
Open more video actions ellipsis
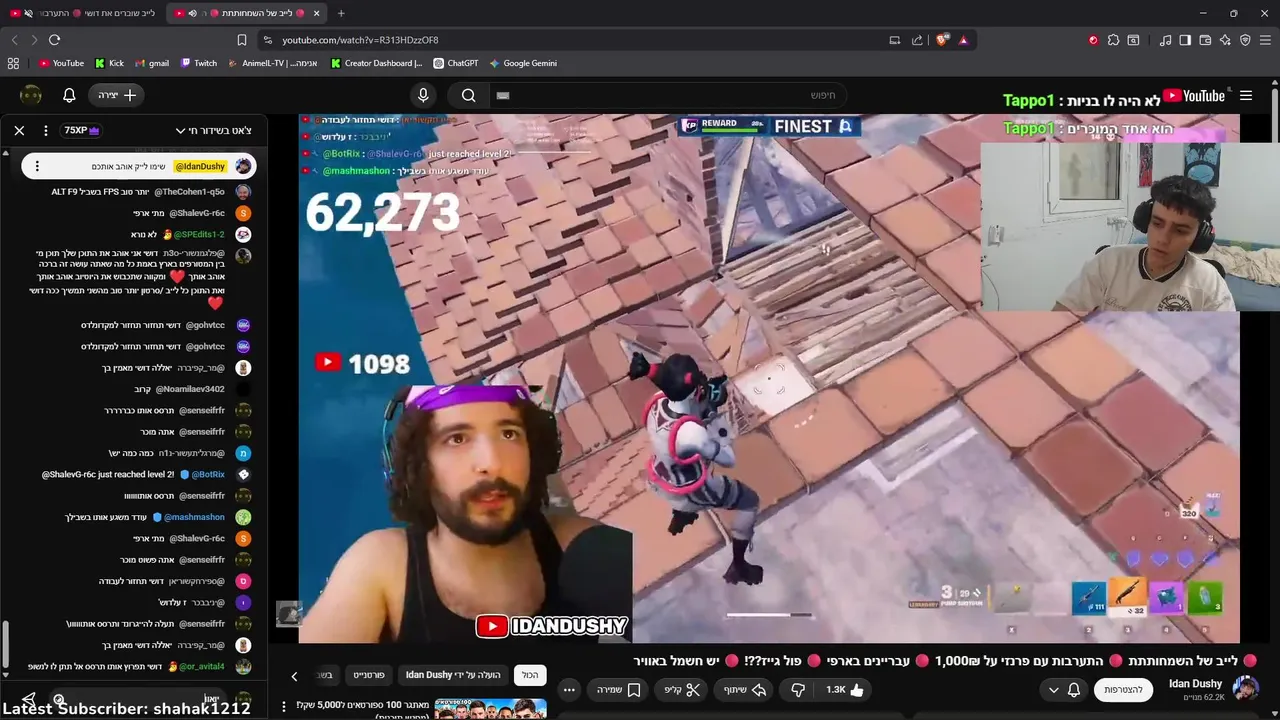point(569,690)
